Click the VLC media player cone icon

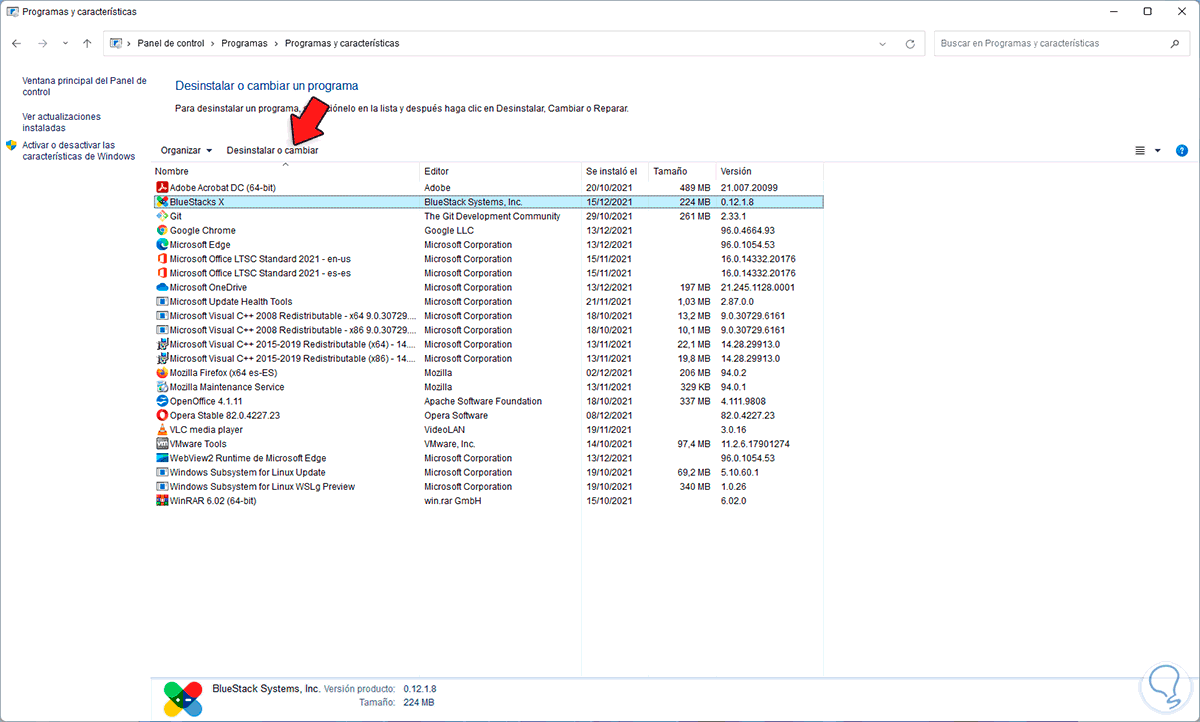[x=162, y=430]
